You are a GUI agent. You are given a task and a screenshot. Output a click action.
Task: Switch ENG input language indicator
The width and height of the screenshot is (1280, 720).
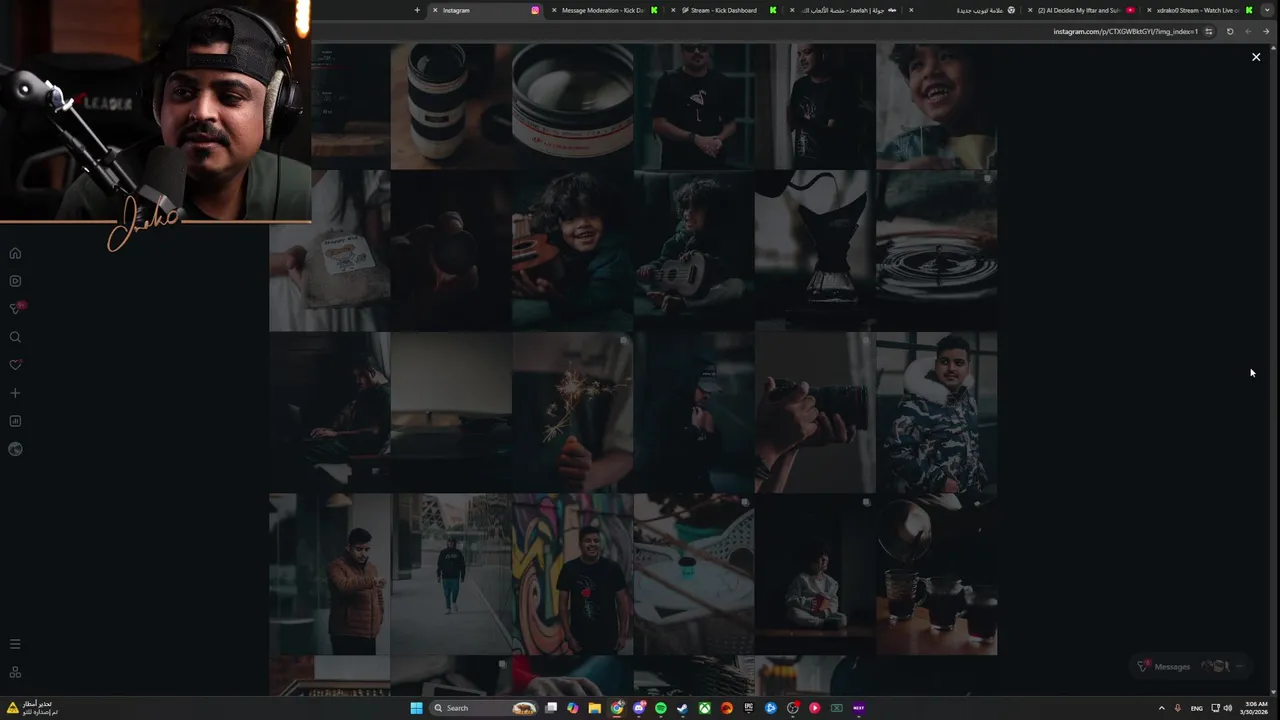coord(1197,708)
